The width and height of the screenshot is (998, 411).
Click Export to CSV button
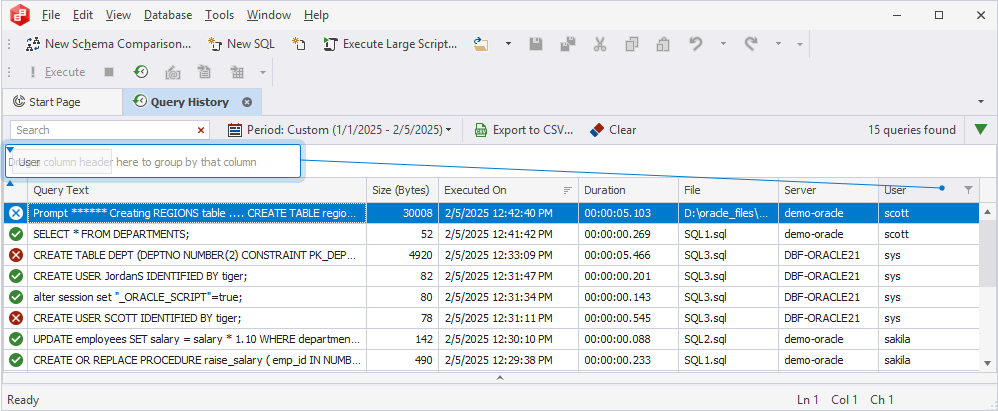click(524, 130)
